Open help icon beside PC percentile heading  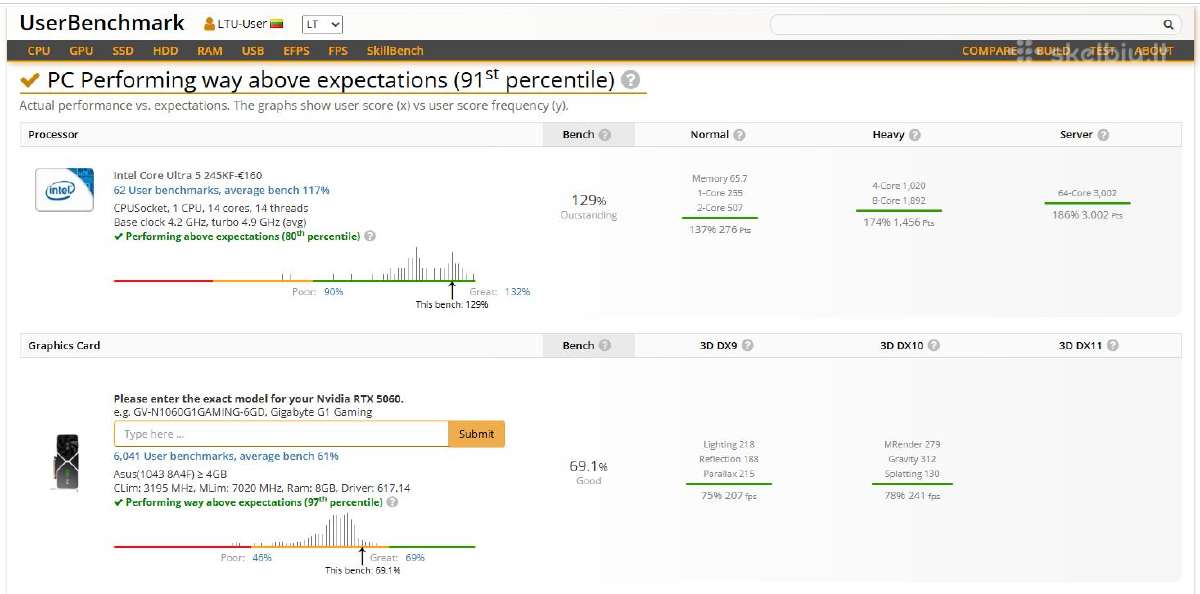tap(630, 81)
